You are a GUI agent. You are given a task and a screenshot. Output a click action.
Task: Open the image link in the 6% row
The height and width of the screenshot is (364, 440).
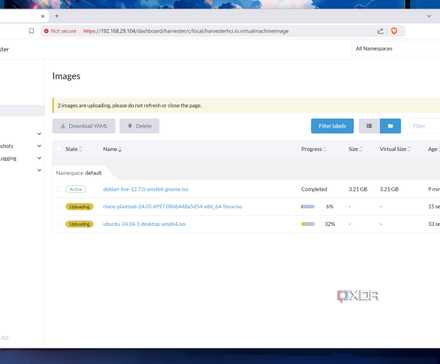(172, 207)
